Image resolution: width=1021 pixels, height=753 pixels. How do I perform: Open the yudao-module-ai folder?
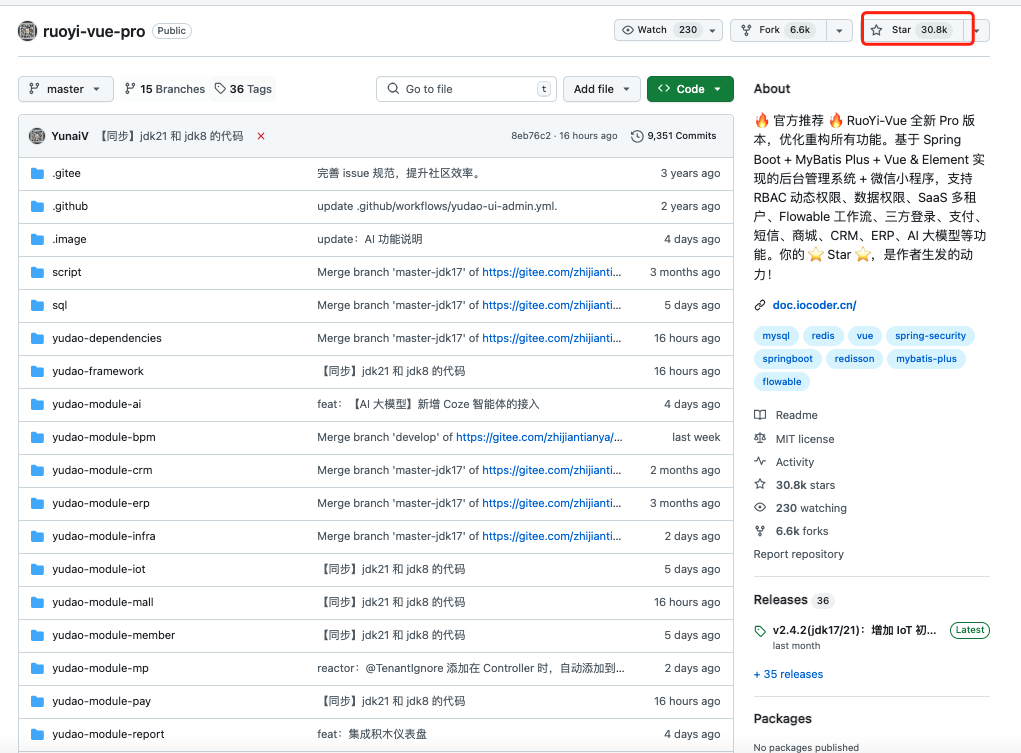[96, 404]
